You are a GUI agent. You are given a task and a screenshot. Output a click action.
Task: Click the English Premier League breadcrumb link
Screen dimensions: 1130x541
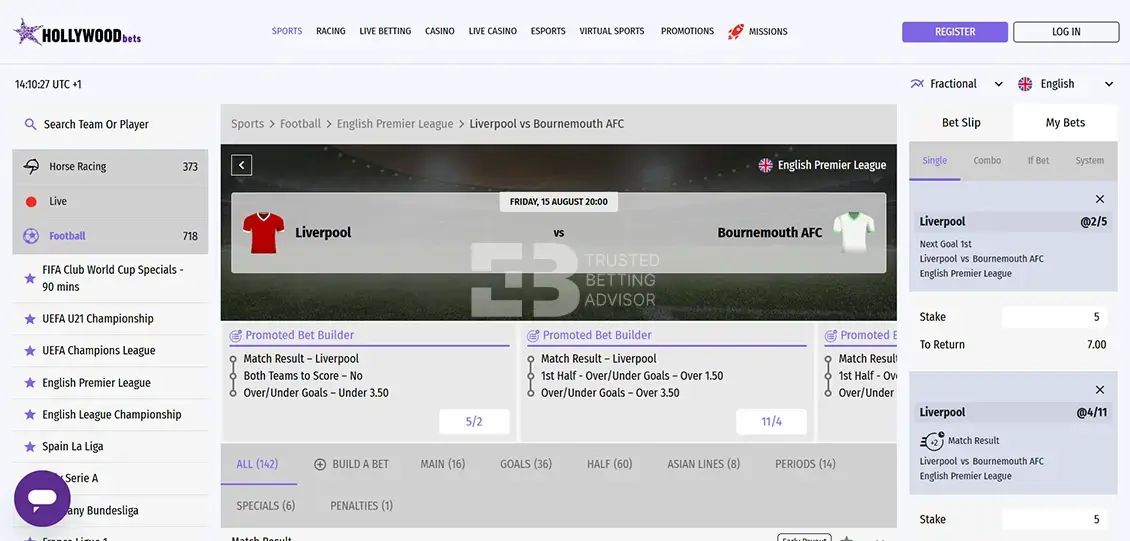coord(395,124)
